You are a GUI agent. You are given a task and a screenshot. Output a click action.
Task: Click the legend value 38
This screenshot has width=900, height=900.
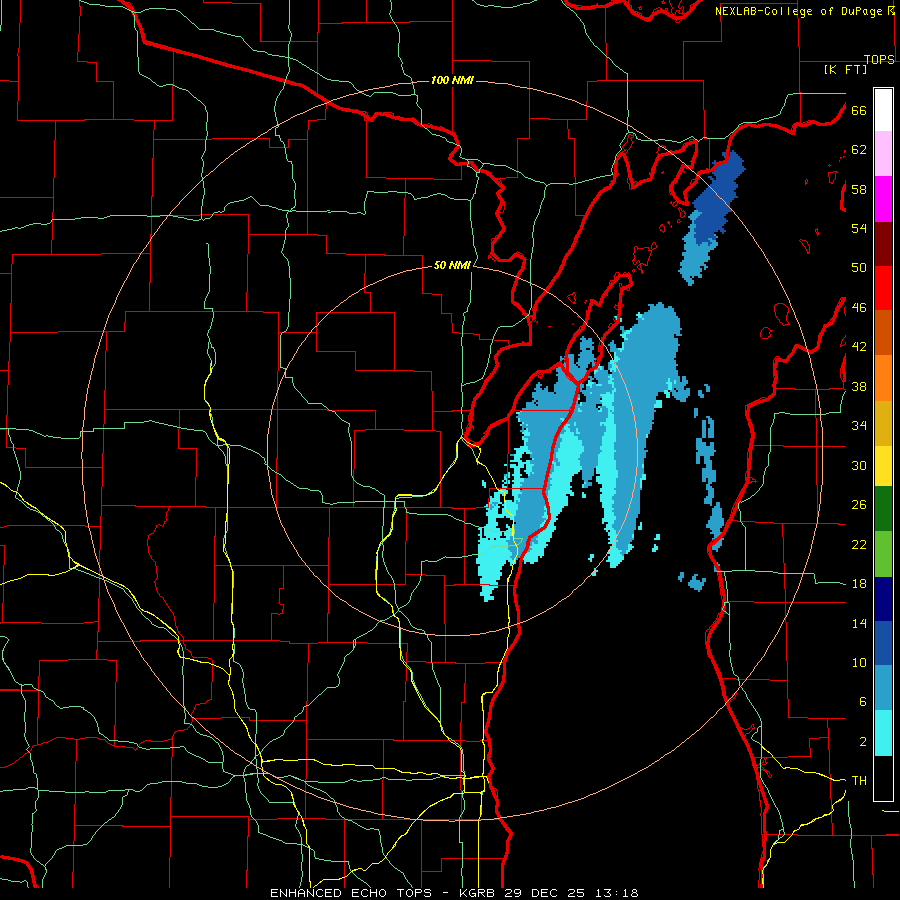click(x=859, y=386)
